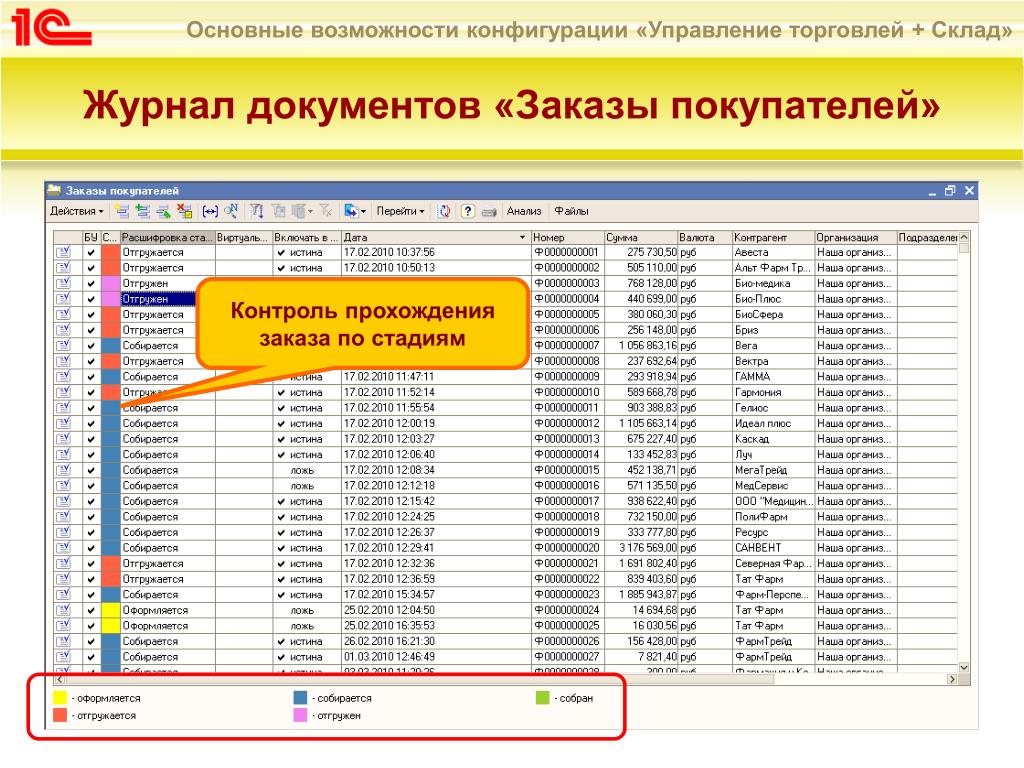Viewport: 1024px width, 768px height.
Task: Click the document icon in the САНВЕНТ row
Action: (x=63, y=547)
